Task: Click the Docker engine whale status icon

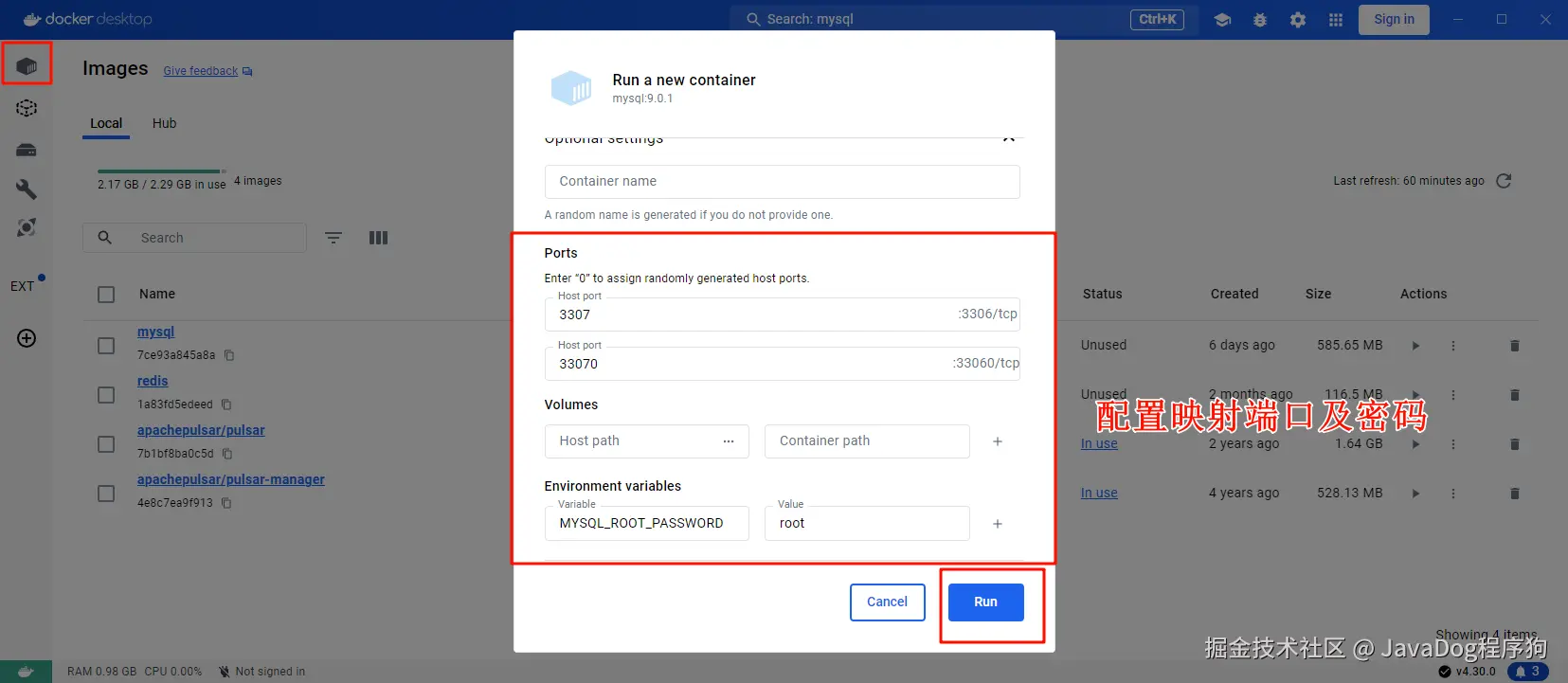Action: tap(26, 672)
